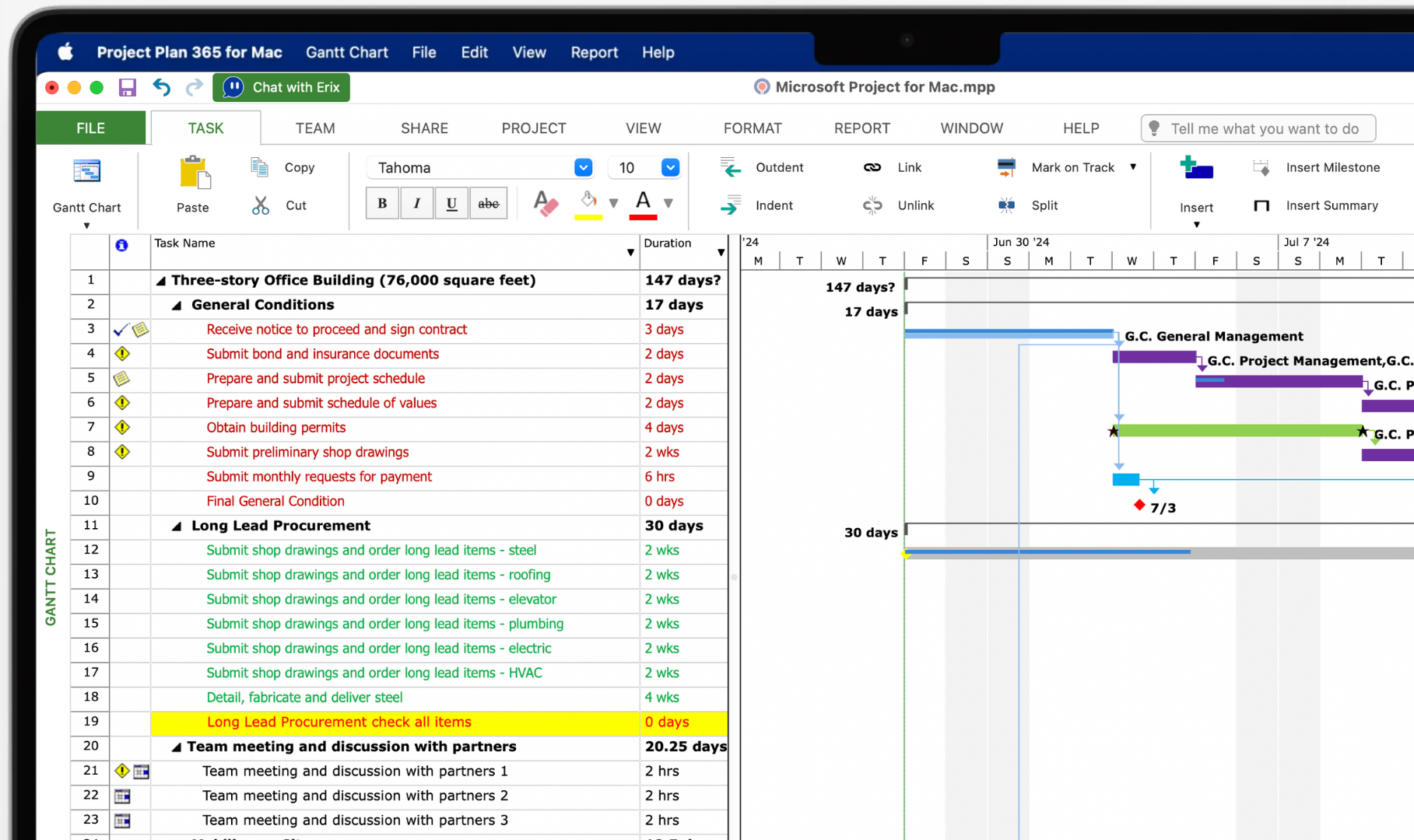Toggle Strikethrough formatting
Screen dimensions: 1414x840
[x=489, y=204]
